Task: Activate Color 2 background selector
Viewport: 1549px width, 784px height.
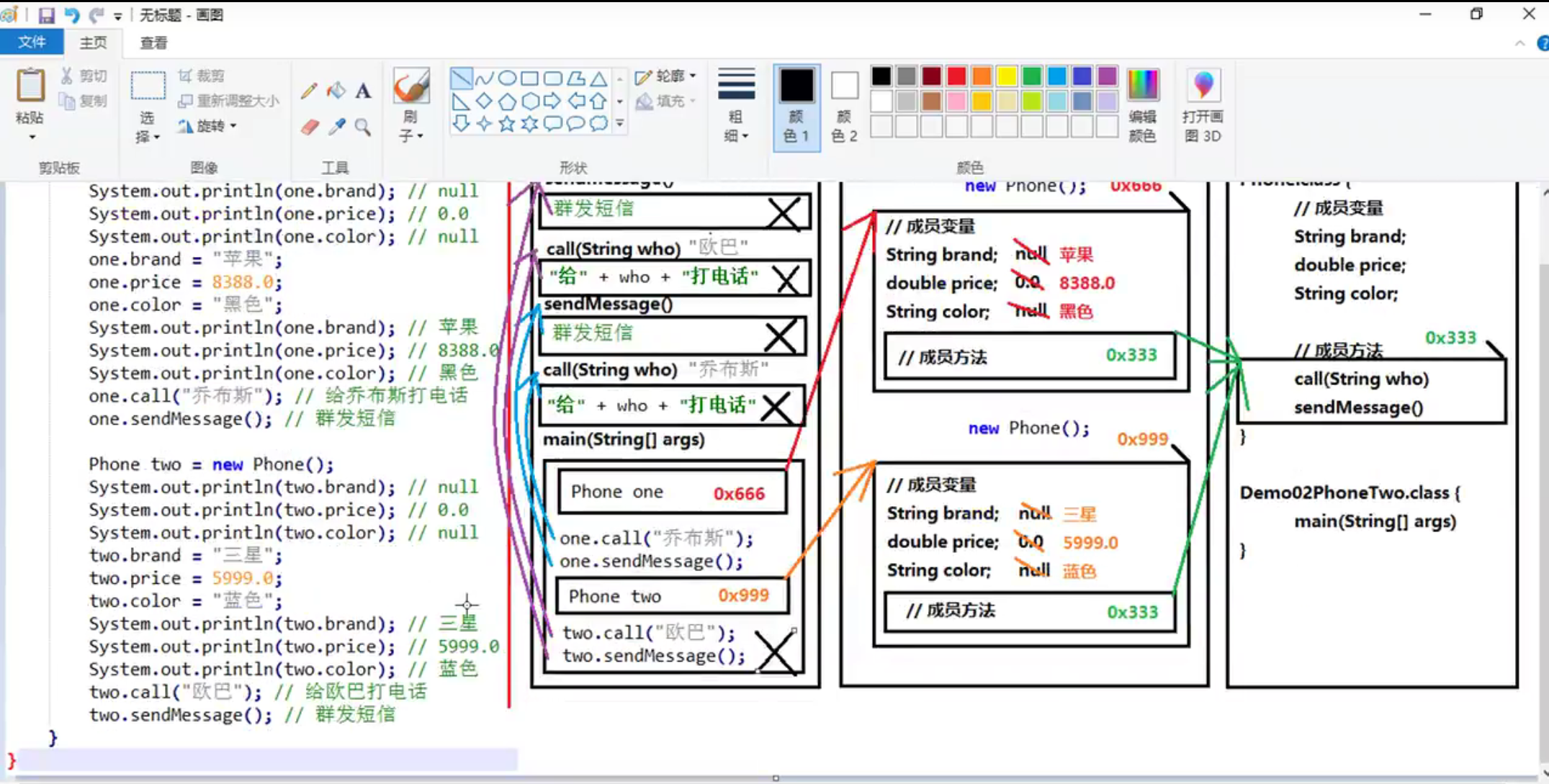Action: pos(844,107)
